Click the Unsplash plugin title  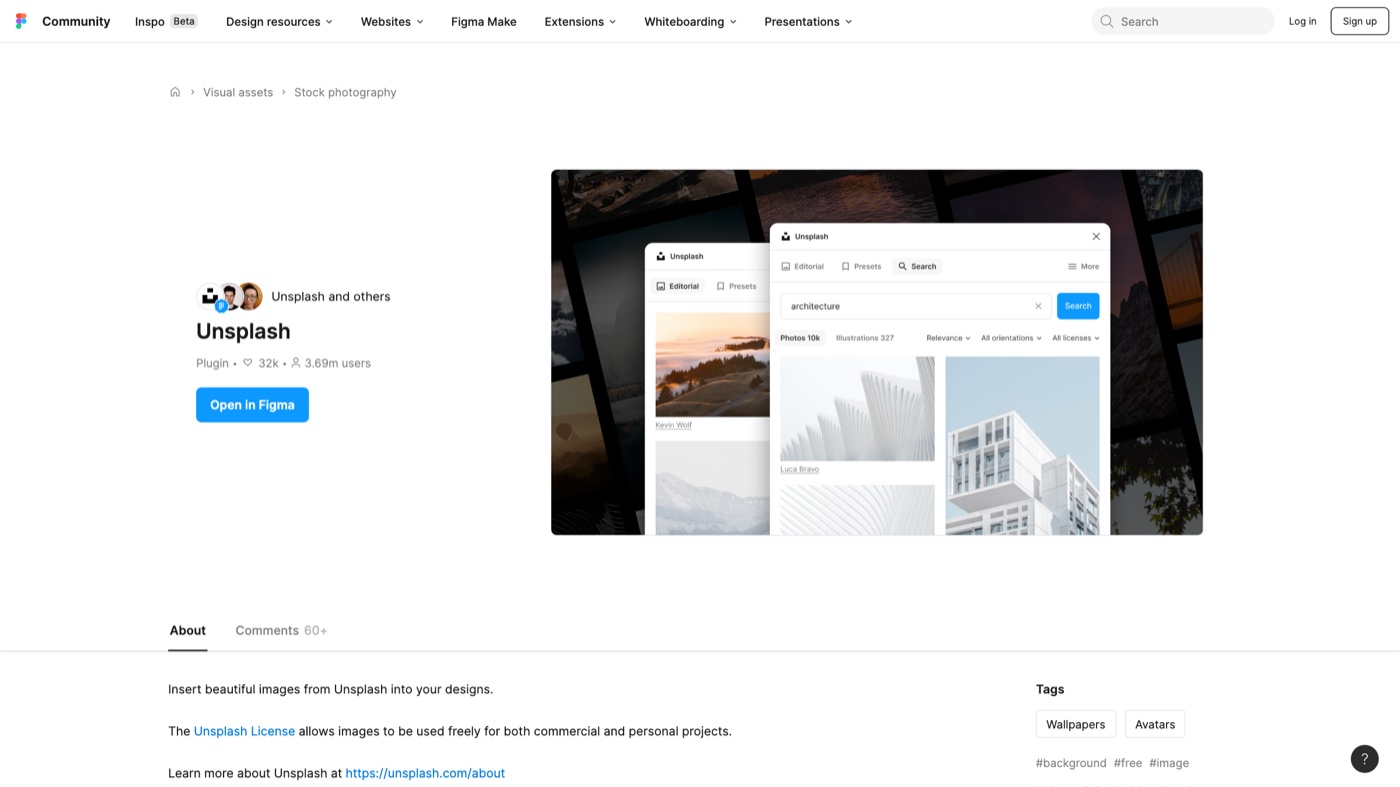pyautogui.click(x=243, y=331)
